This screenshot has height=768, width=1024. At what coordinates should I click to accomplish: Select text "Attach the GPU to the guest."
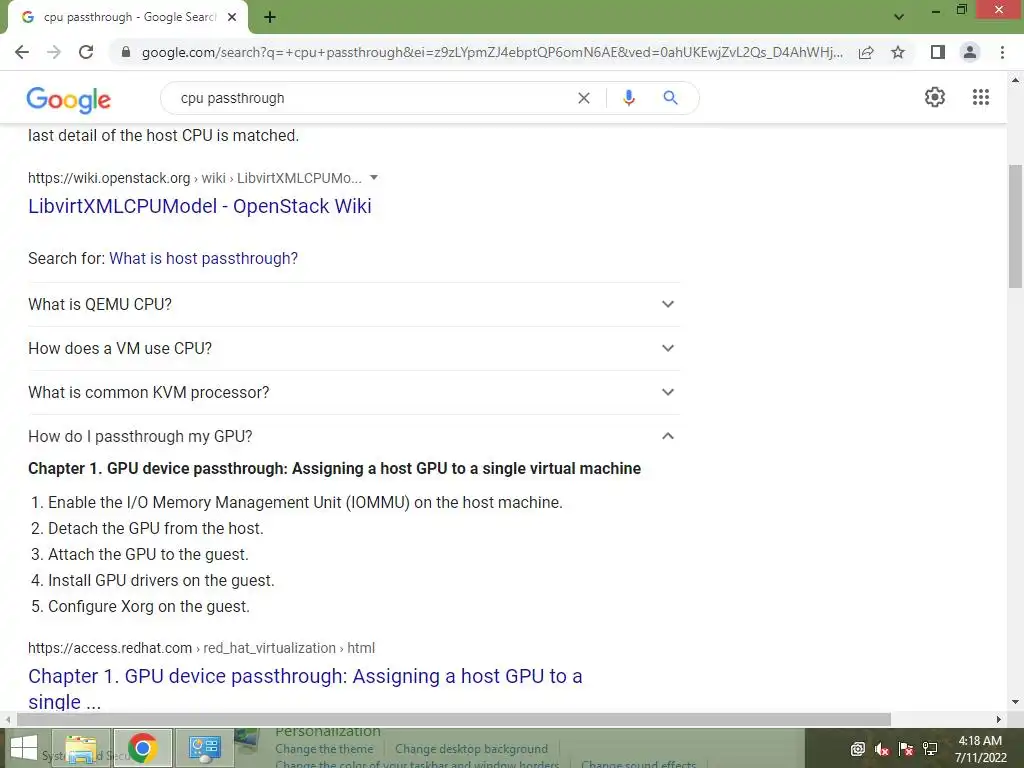[148, 554]
